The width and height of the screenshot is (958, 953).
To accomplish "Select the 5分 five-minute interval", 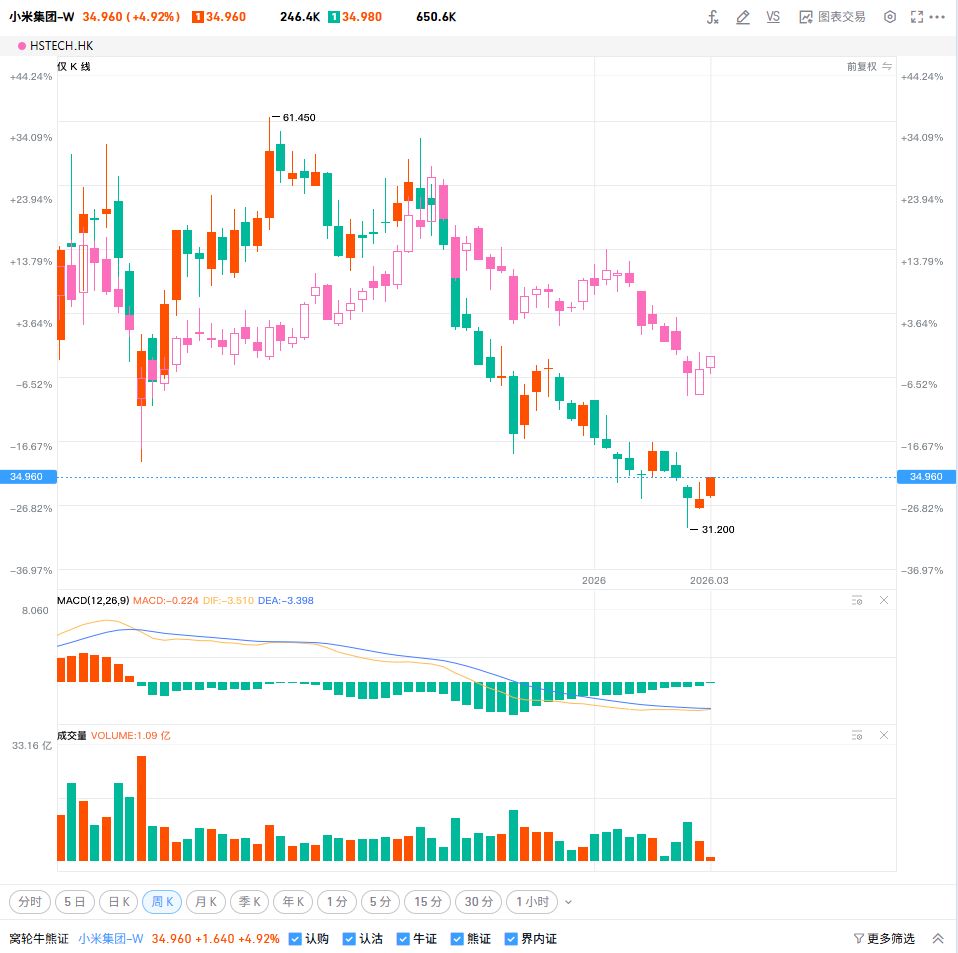I will (x=380, y=902).
